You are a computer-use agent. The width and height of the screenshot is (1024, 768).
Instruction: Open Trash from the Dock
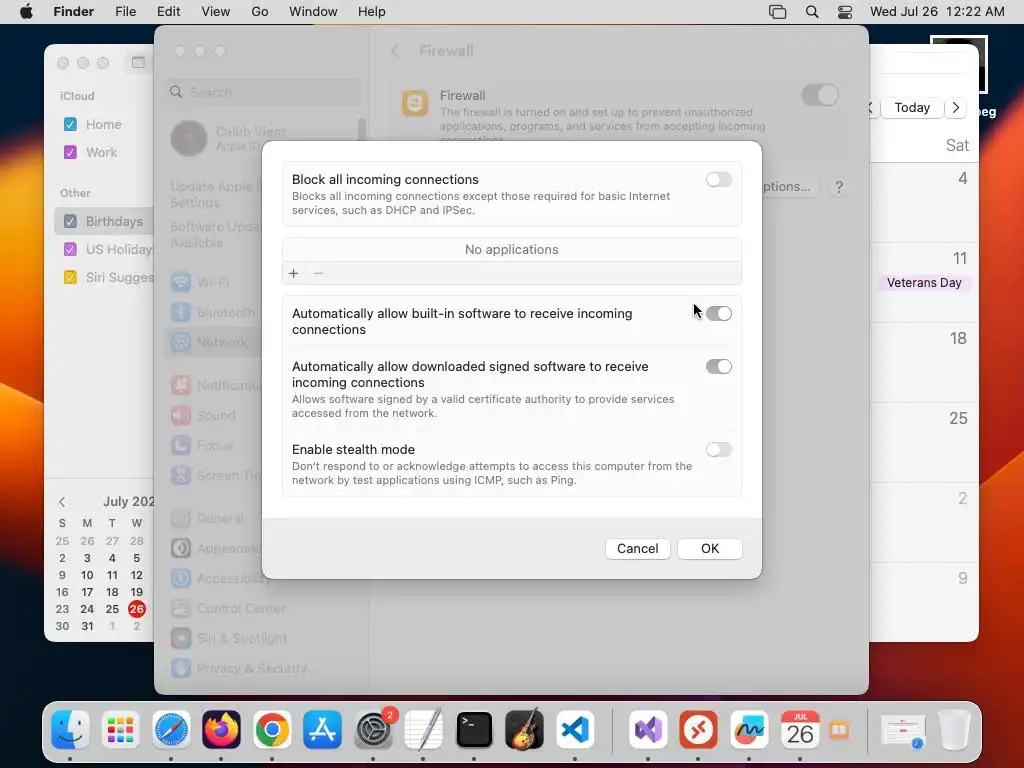point(954,729)
